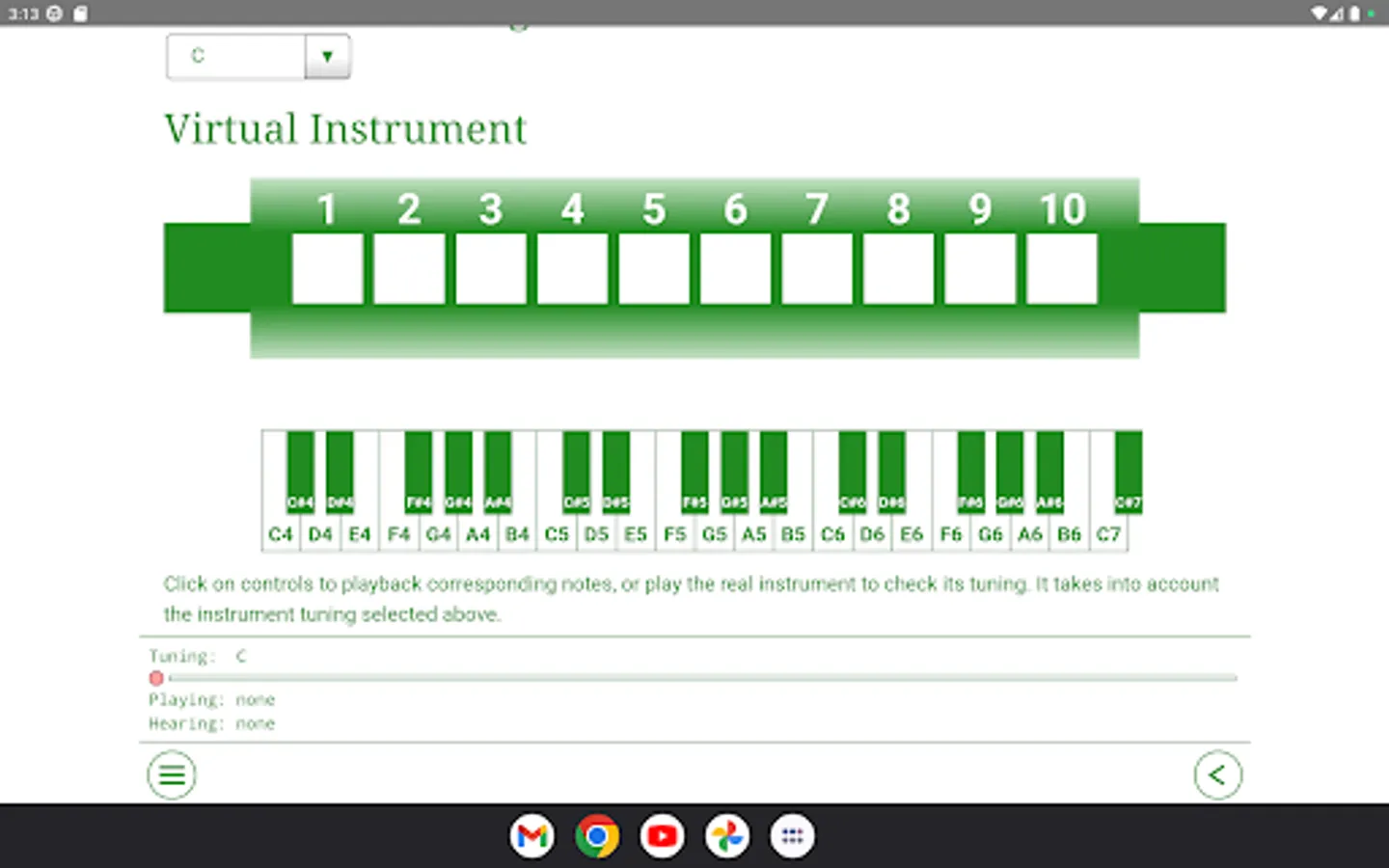Screen dimensions: 1389x868
Task: Play harmonica hole 6
Action: click(x=735, y=269)
